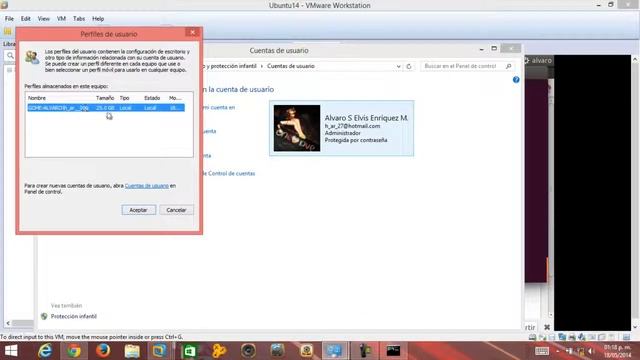Open Firefox from the taskbar

[103, 351]
